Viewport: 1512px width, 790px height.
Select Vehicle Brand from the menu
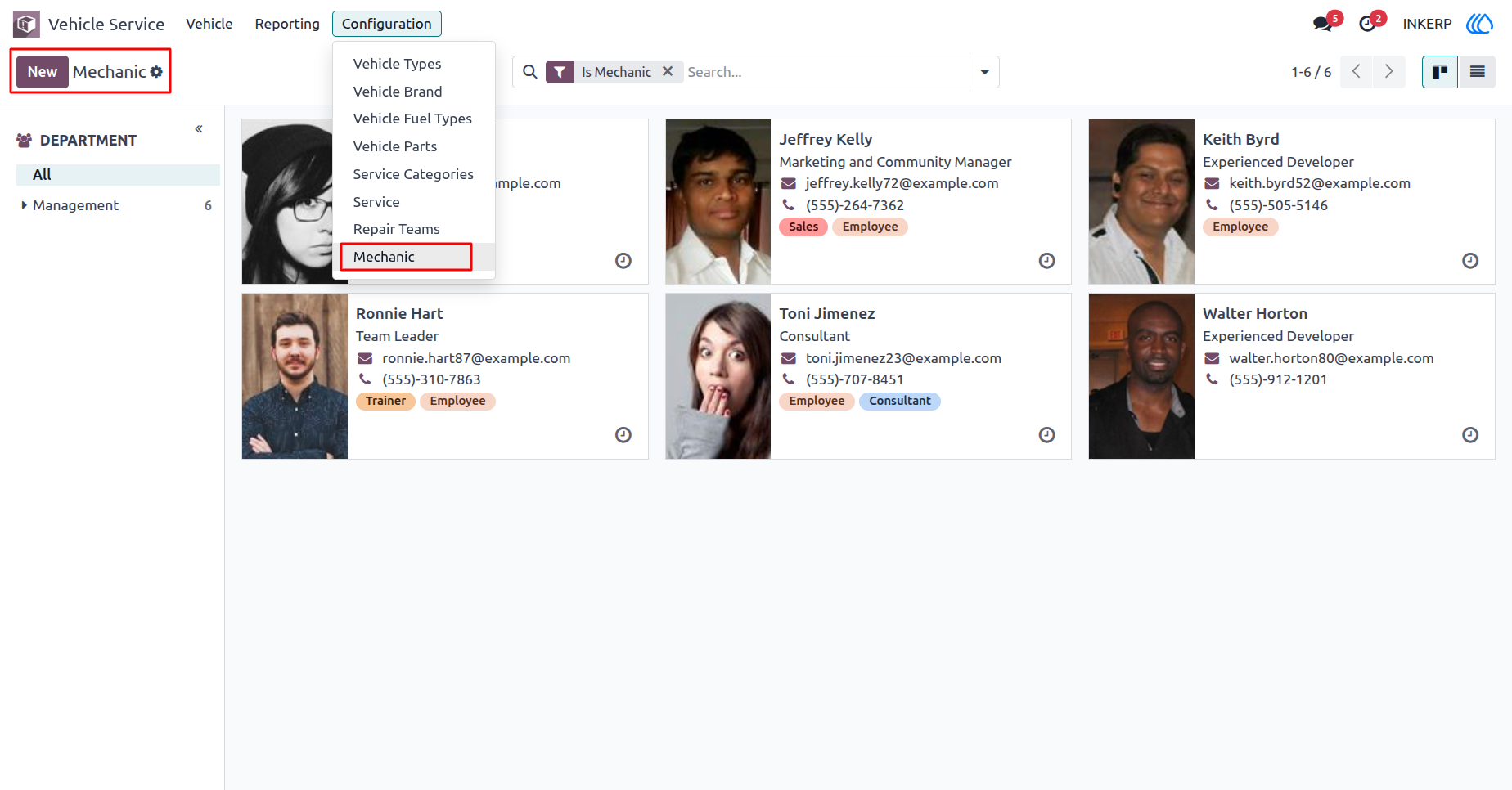(x=414, y=92)
